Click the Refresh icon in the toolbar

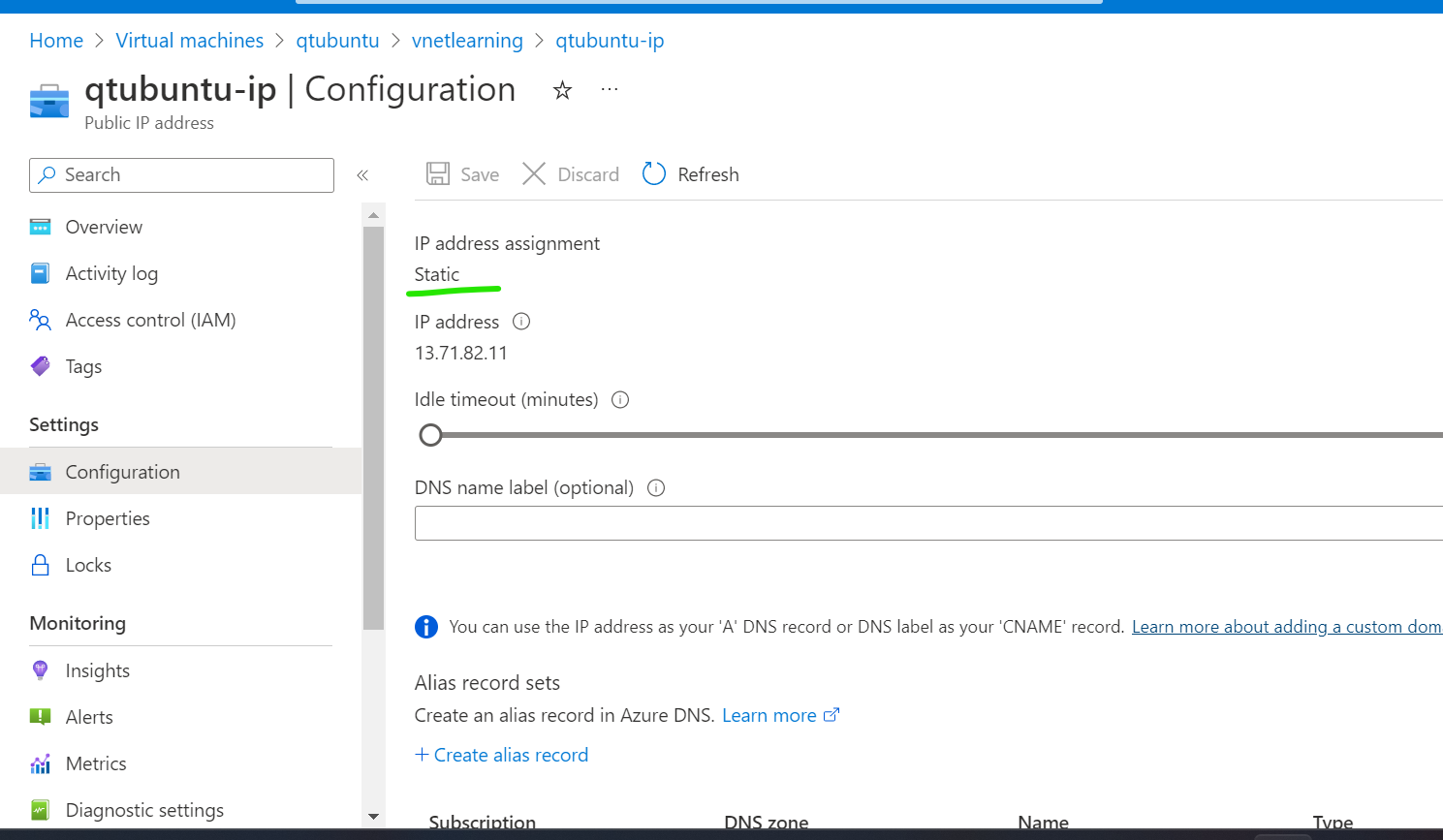point(654,174)
